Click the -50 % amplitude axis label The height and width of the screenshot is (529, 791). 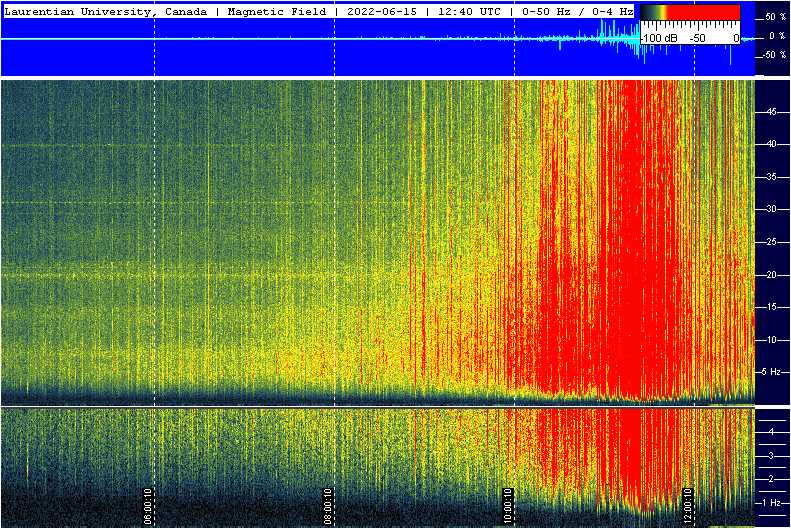coord(773,55)
